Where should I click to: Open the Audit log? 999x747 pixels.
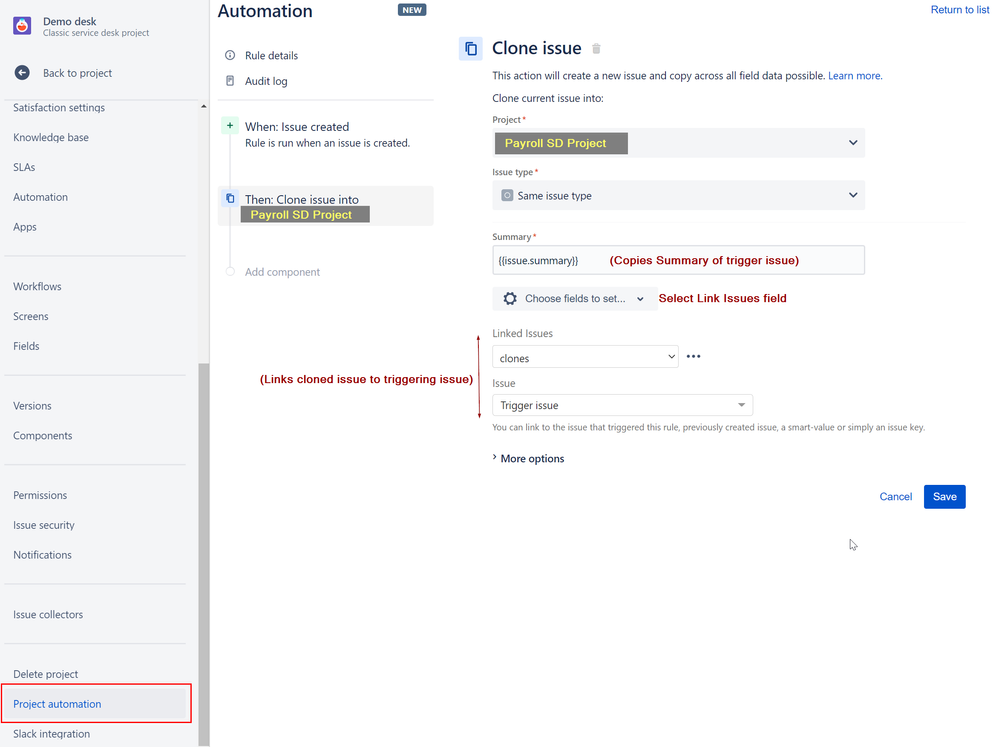pos(266,81)
